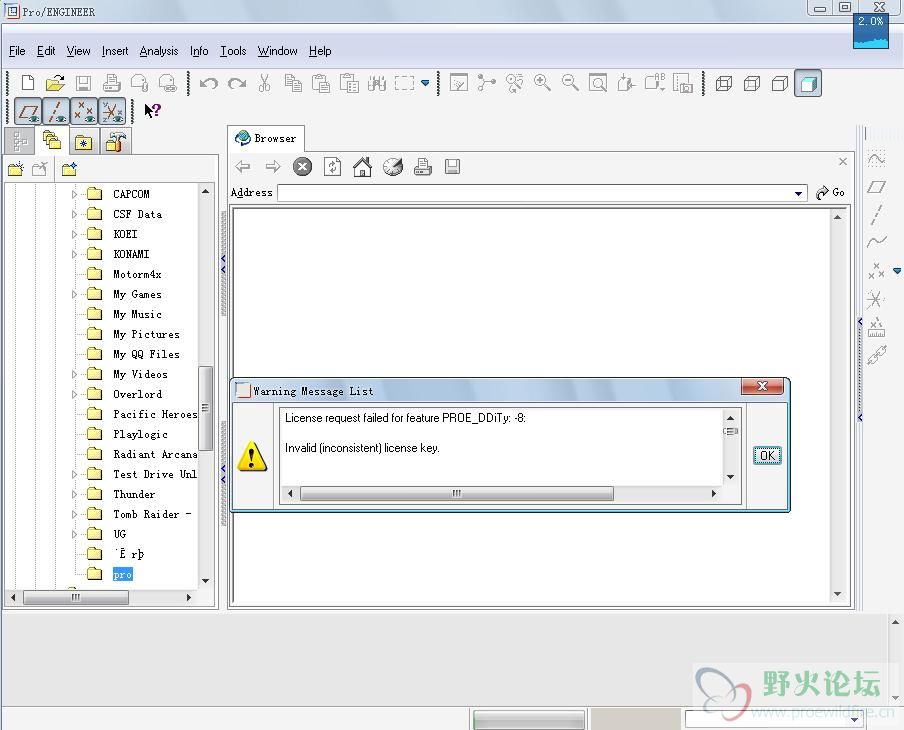The height and width of the screenshot is (730, 904).
Task: Create a new file with the New icon
Action: [28, 83]
